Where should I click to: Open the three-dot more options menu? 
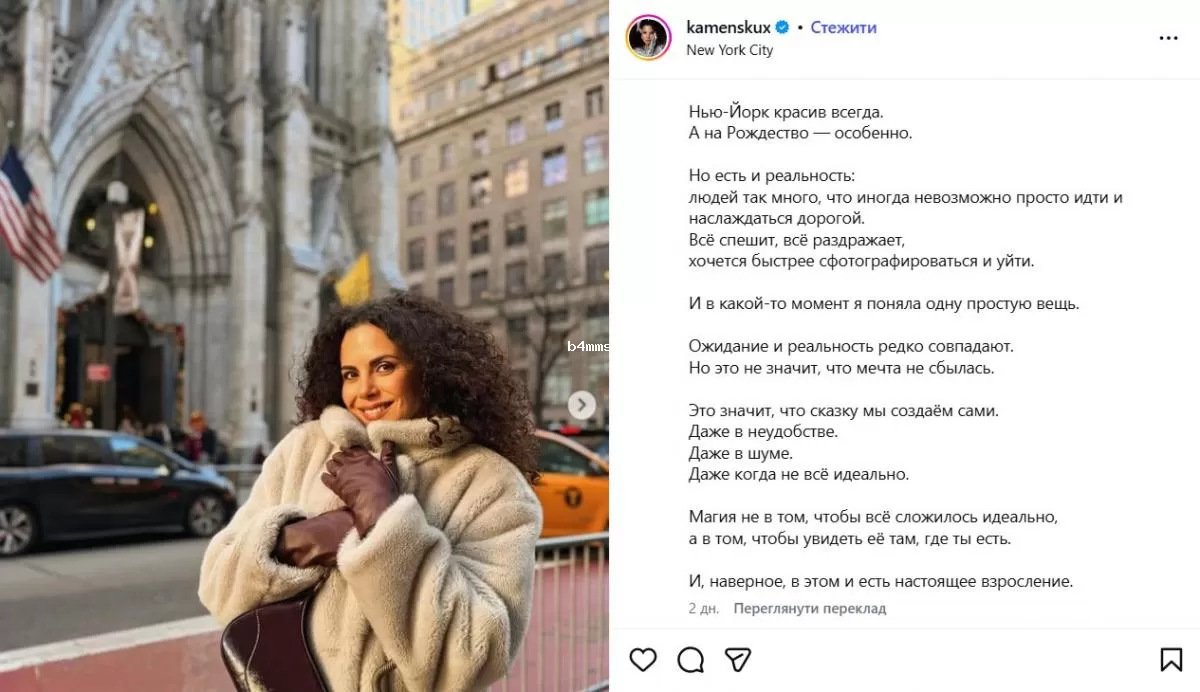pyautogui.click(x=1168, y=38)
